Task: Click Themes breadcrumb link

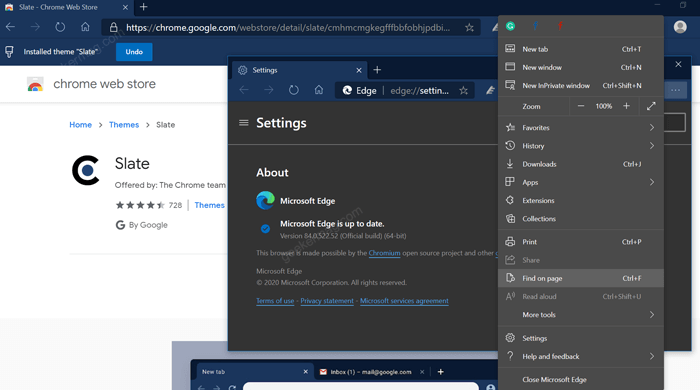Action: tap(124, 125)
